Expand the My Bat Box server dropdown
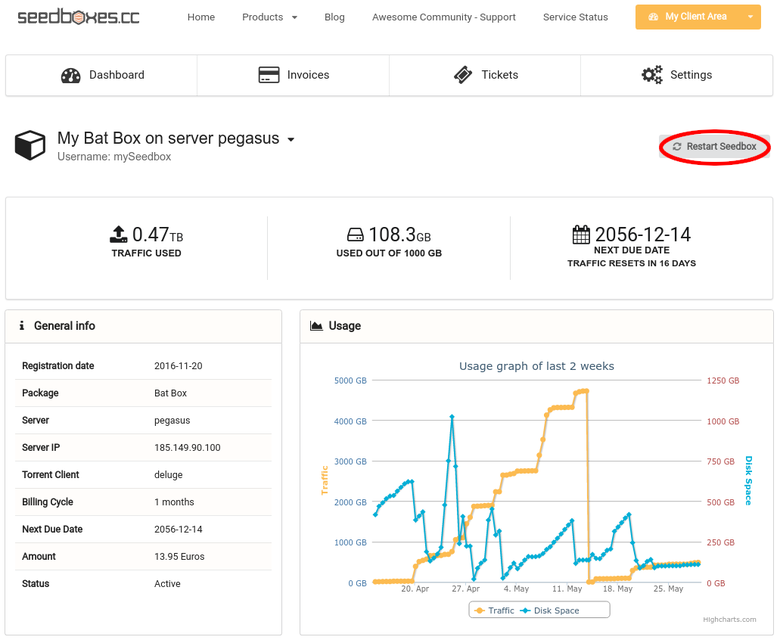The image size is (780, 640). 291,140
